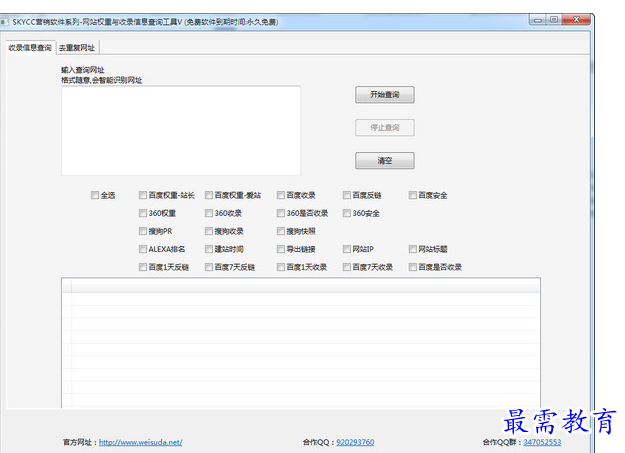Check the 搜狗PR option

coord(143,231)
